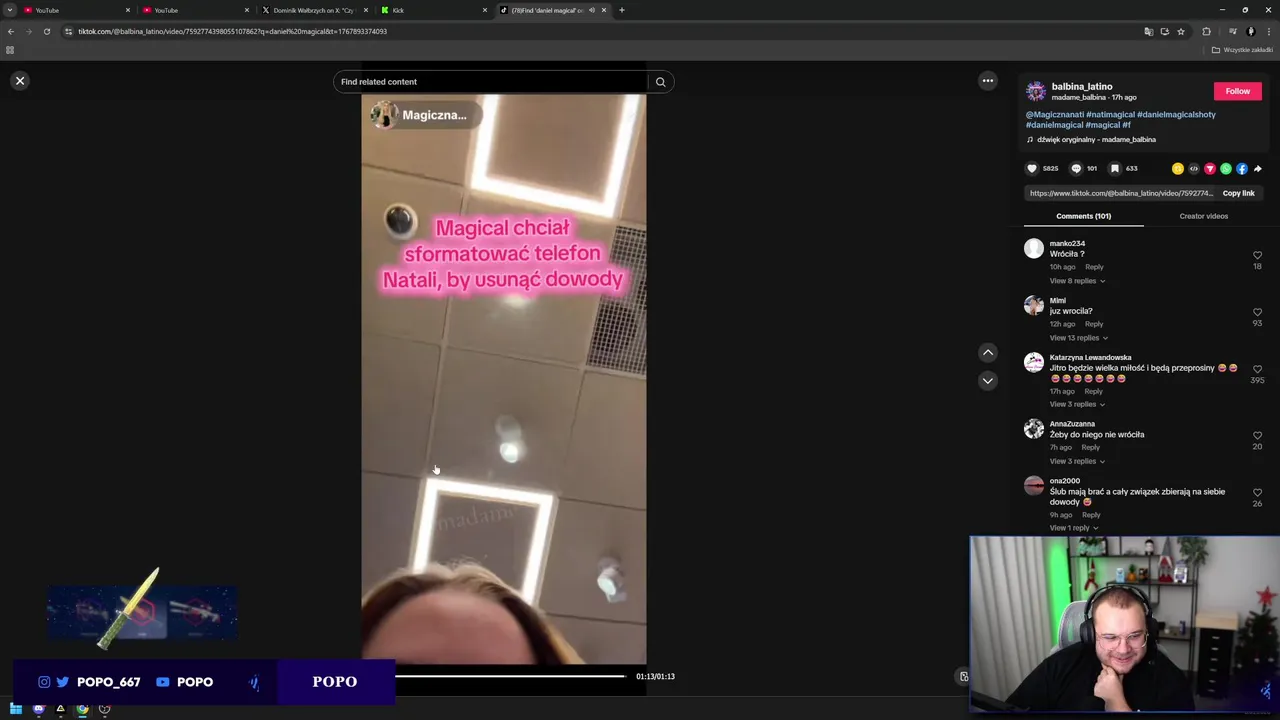Expand 8 replies under manko234's comment
Screen dimensions: 1280x720
1077,281
